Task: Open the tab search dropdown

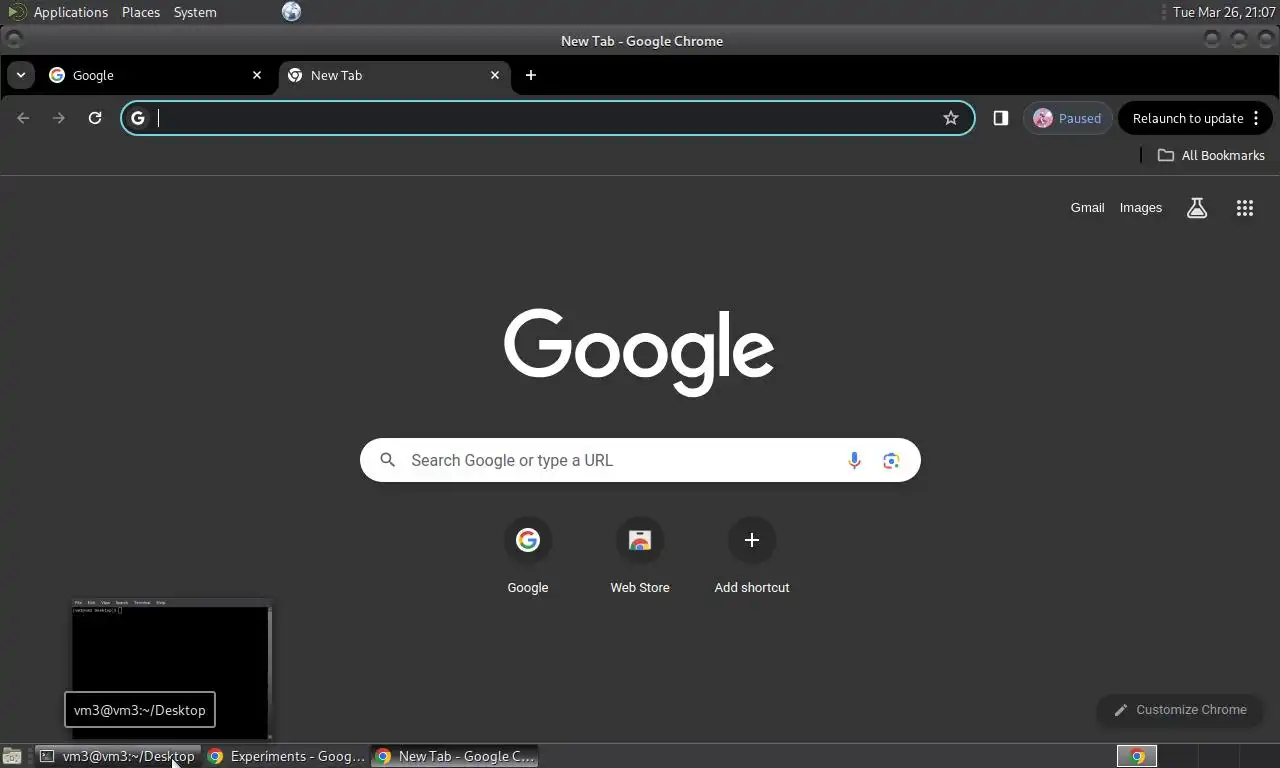Action: (20, 75)
